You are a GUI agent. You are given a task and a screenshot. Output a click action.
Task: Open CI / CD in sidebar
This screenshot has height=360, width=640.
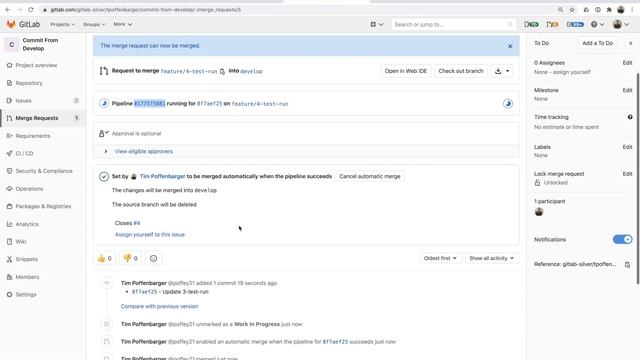tap(24, 153)
